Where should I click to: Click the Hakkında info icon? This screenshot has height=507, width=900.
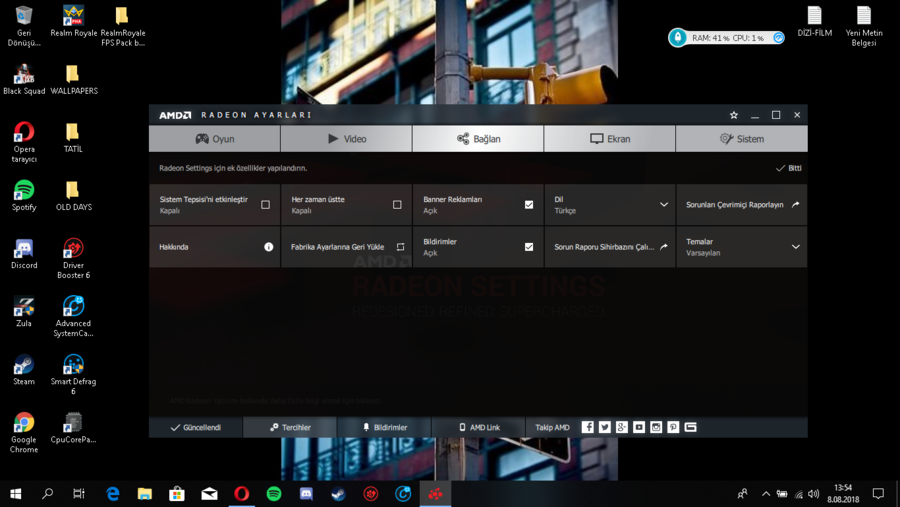(269, 247)
